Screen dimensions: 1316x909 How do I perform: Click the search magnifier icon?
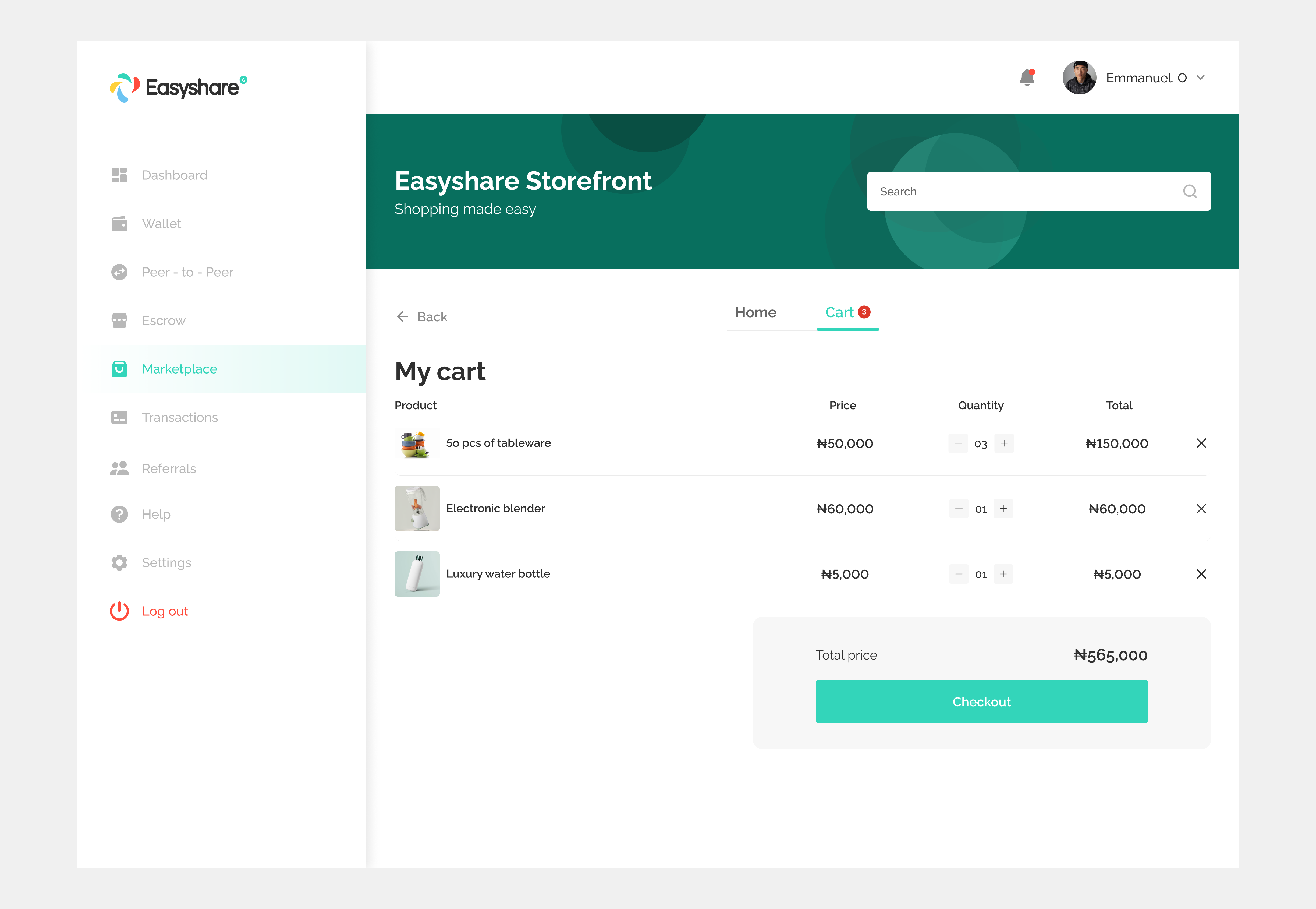(1190, 191)
